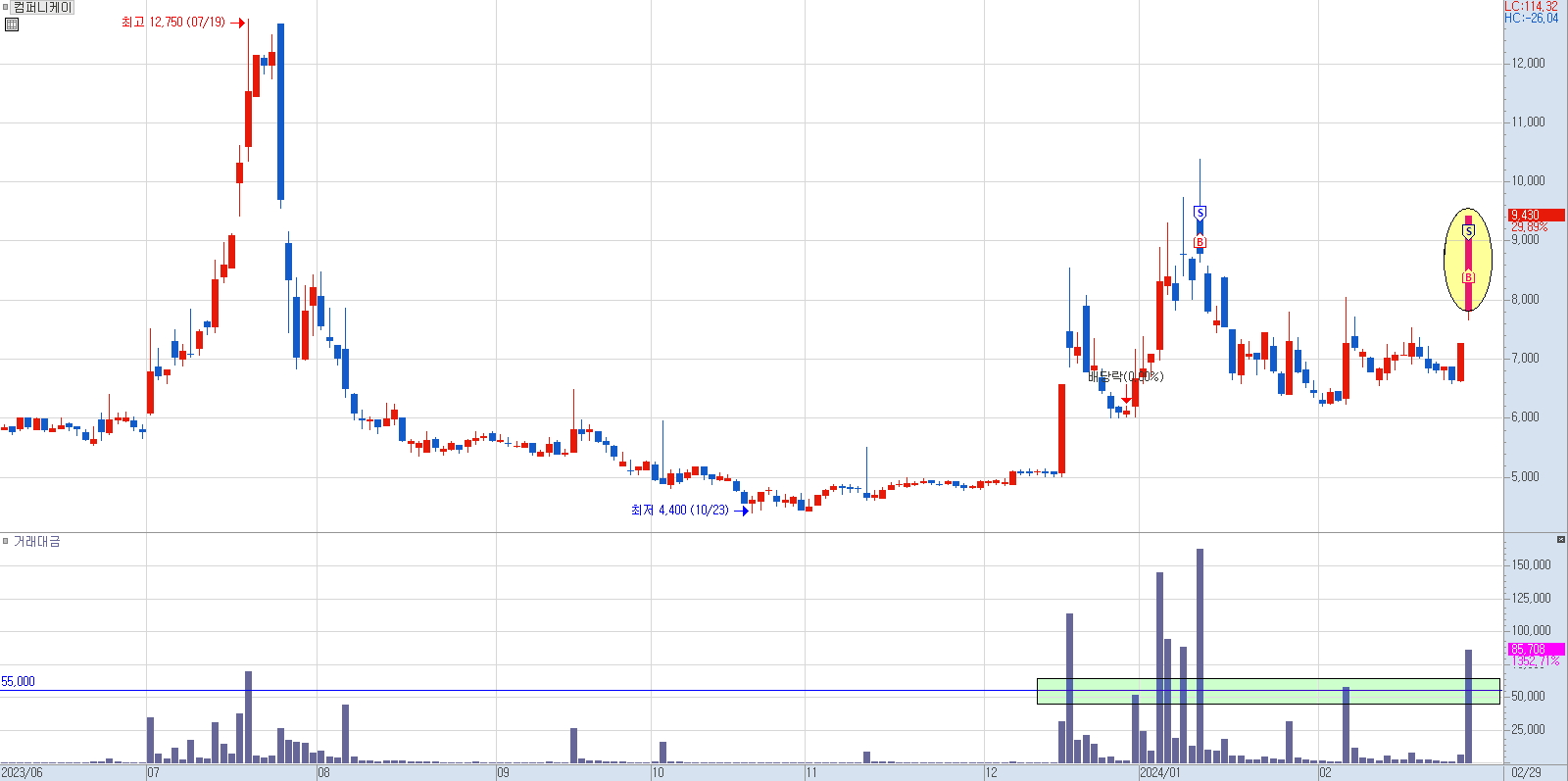The image size is (1568, 781).
Task: Click the 2024/01 date axis label
Action: 1159,772
